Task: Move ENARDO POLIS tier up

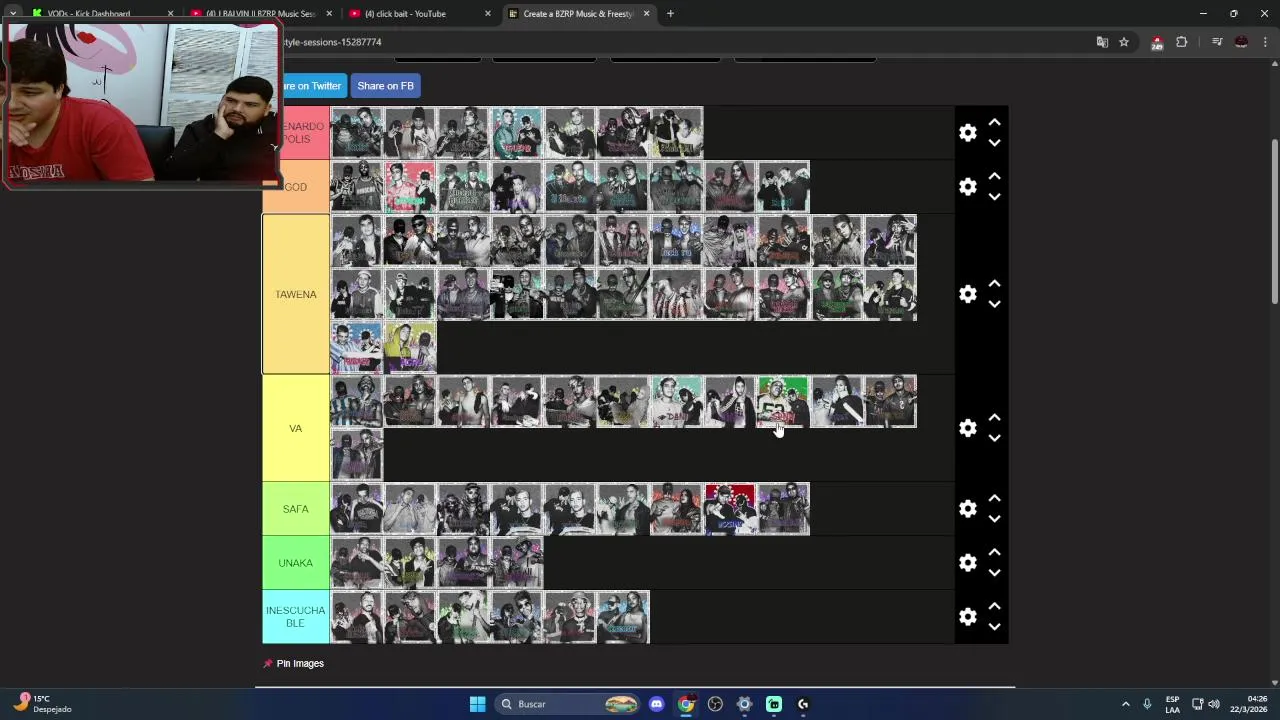Action: [994, 122]
